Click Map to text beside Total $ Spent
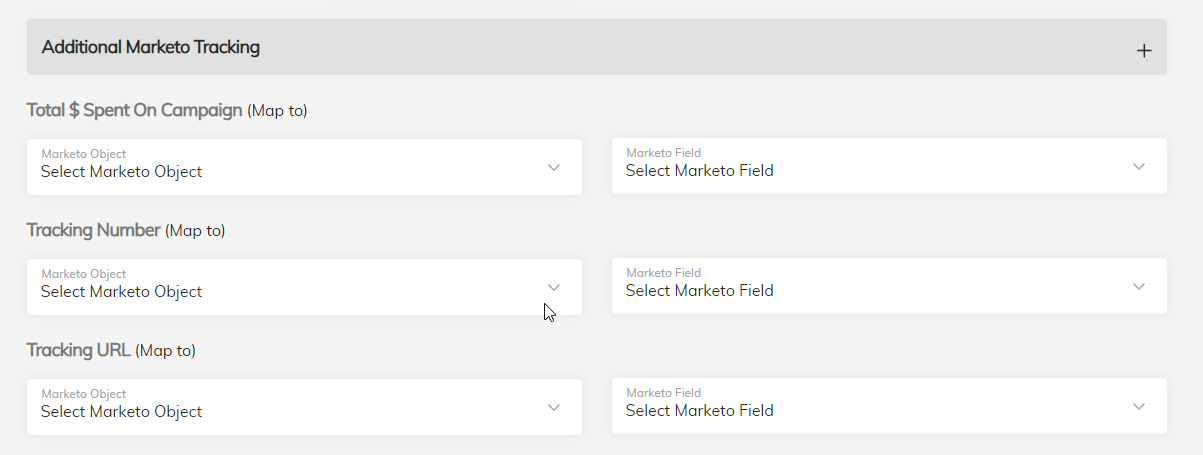The height and width of the screenshot is (455, 1203). tap(277, 111)
